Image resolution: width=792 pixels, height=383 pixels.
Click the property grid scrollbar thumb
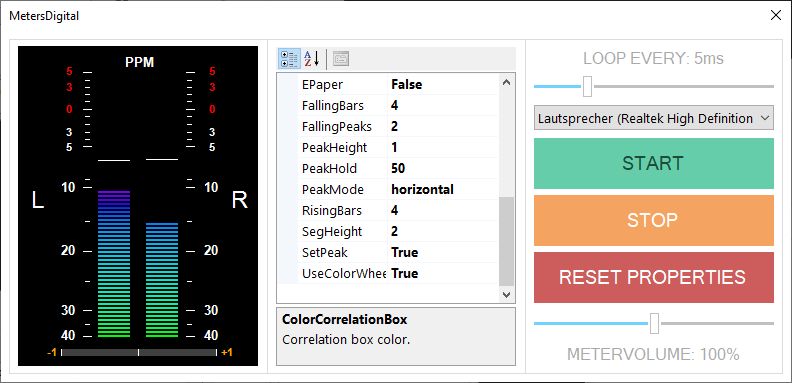point(507,242)
